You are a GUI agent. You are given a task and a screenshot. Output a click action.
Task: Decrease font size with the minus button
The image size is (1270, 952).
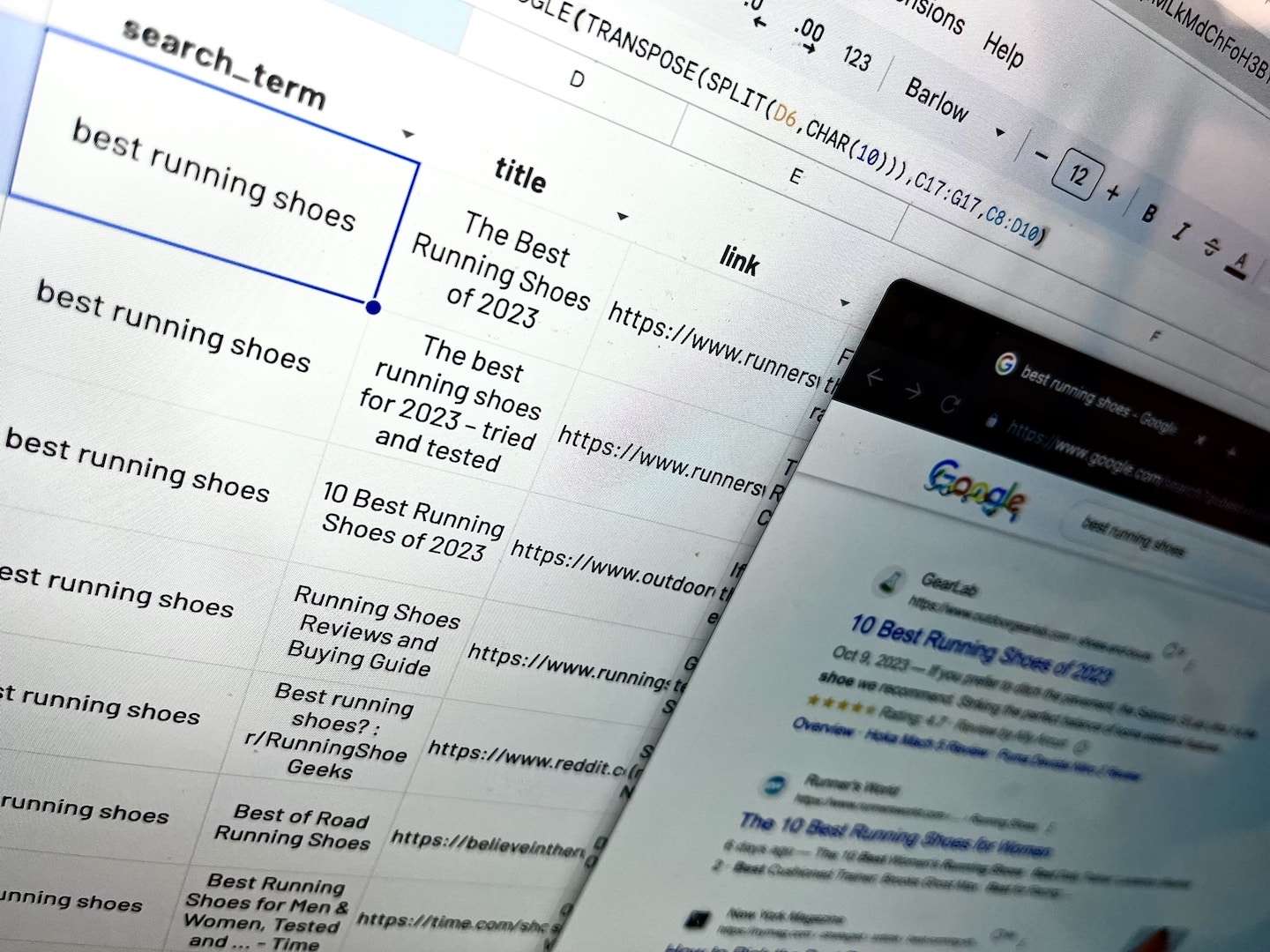point(1041,156)
